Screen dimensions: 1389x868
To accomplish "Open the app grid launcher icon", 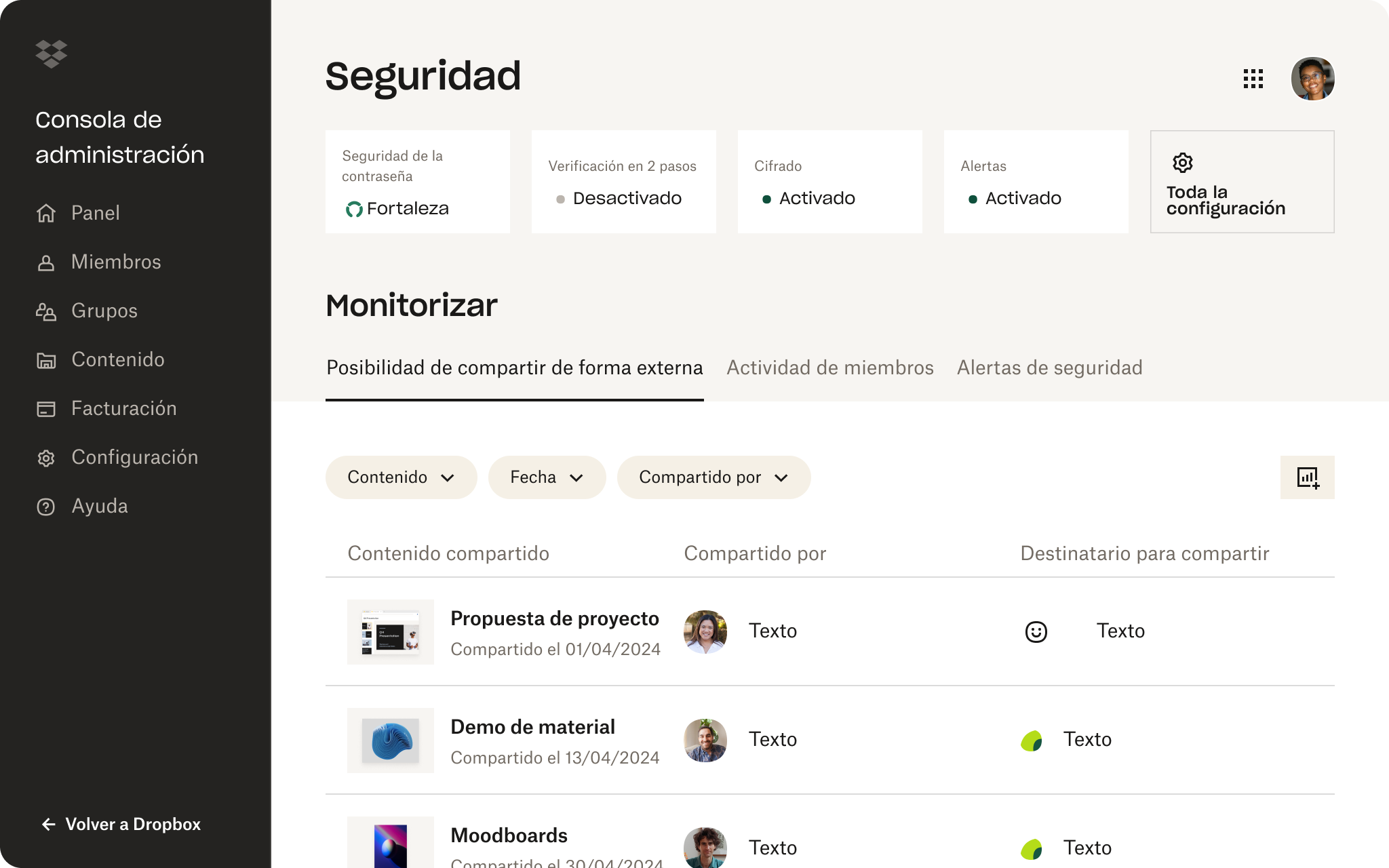I will 1253,79.
